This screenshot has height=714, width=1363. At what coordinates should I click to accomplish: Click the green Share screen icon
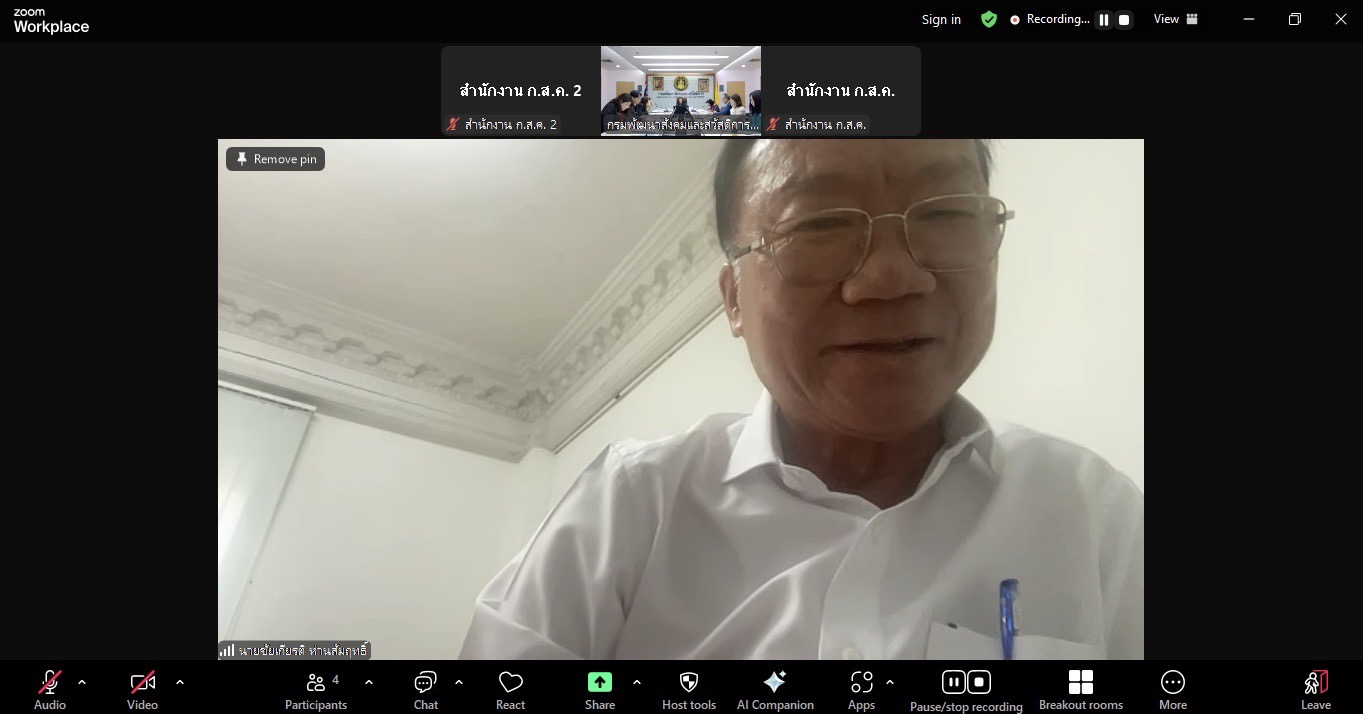pos(599,682)
